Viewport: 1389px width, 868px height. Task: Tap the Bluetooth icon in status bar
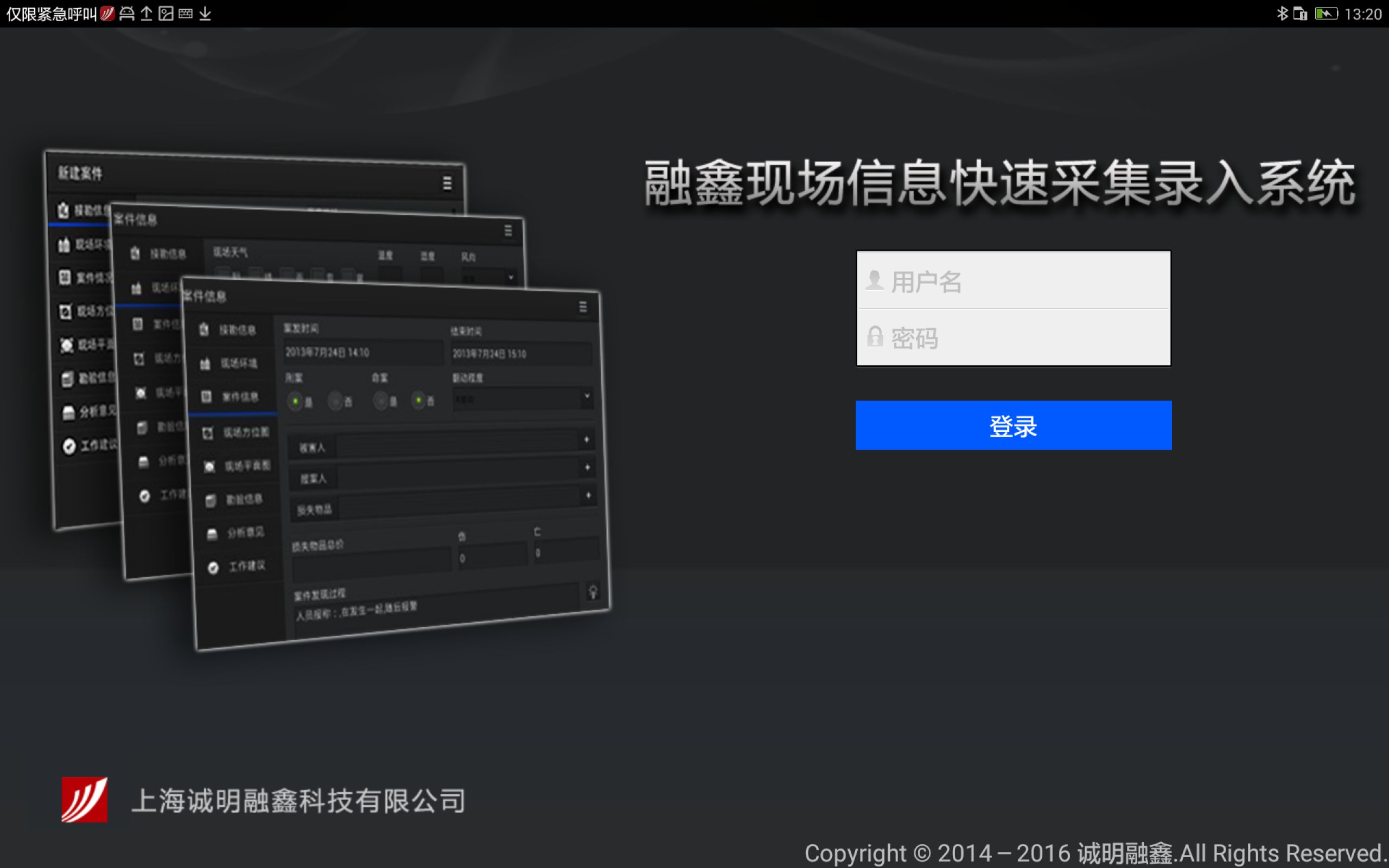click(1282, 13)
